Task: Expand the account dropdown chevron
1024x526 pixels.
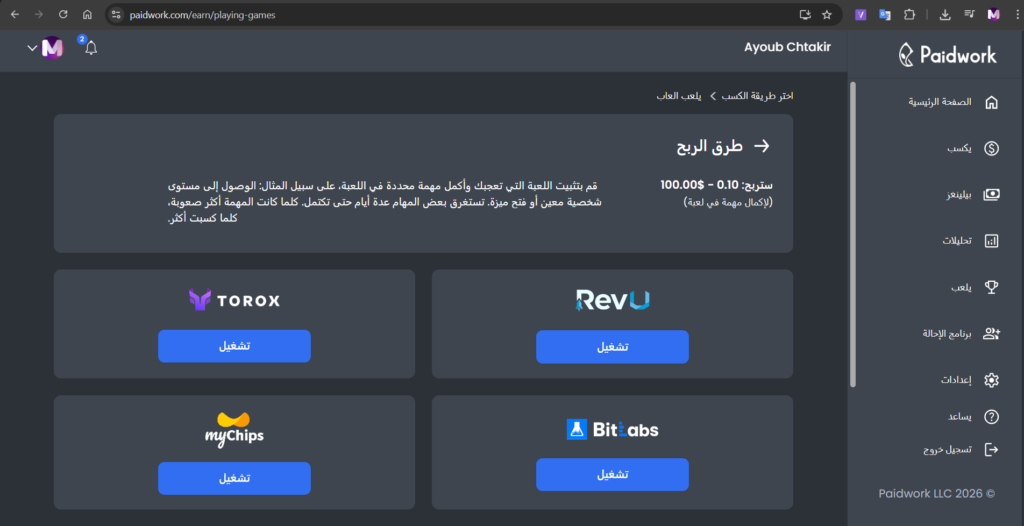Action: (x=32, y=48)
